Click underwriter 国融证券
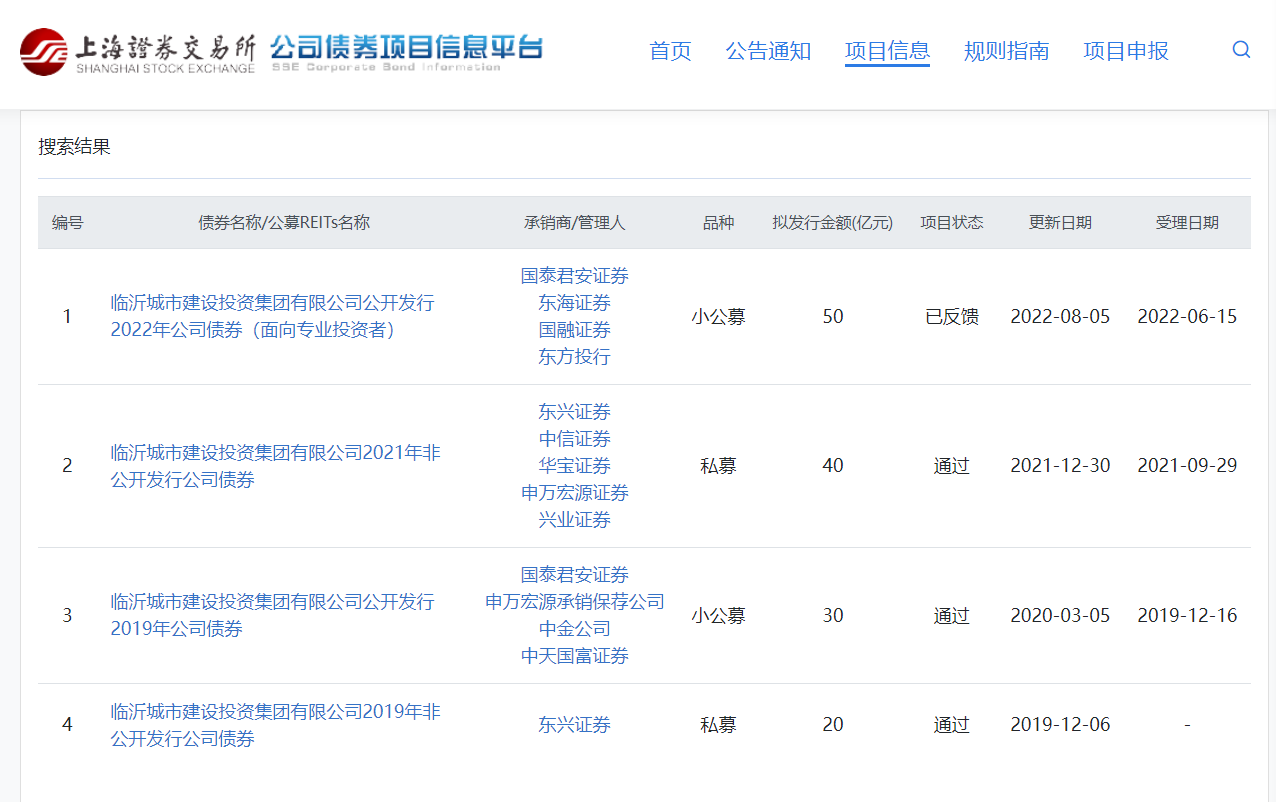The width and height of the screenshot is (1276, 802). 574,330
